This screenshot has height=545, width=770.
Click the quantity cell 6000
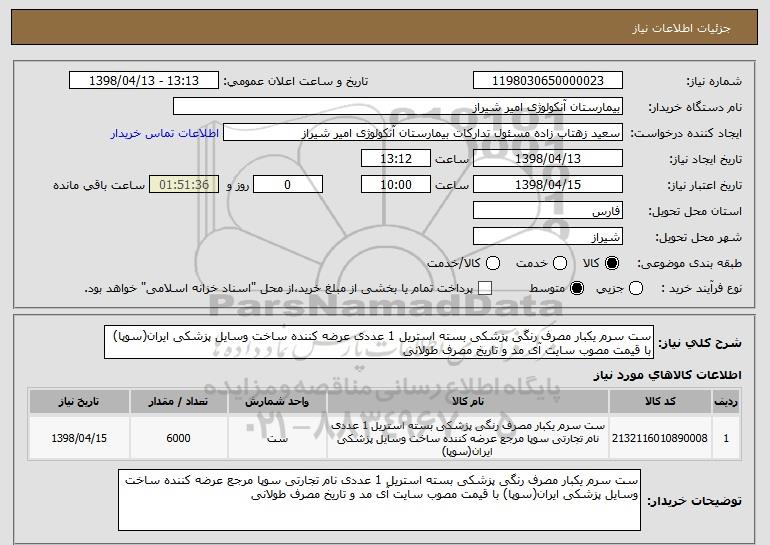point(178,438)
